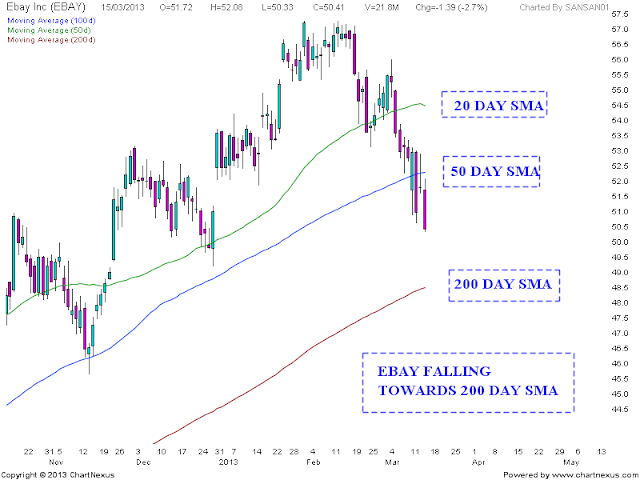Click the Feb month label on time axis
Viewport: 640px width, 480px height.
pos(313,462)
